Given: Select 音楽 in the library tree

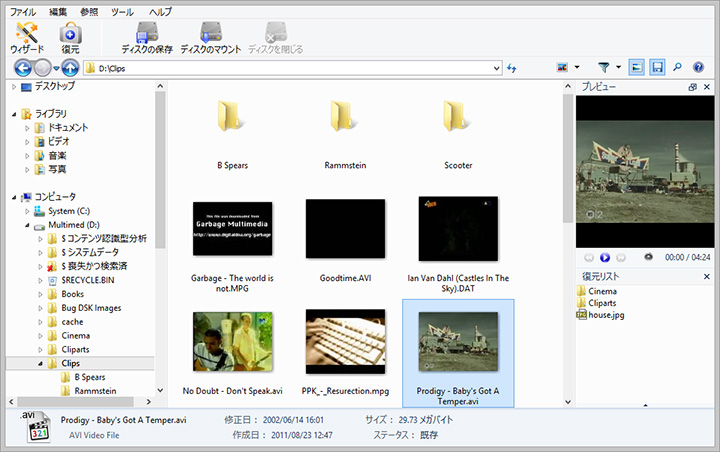Looking at the screenshot, I should coord(57,156).
